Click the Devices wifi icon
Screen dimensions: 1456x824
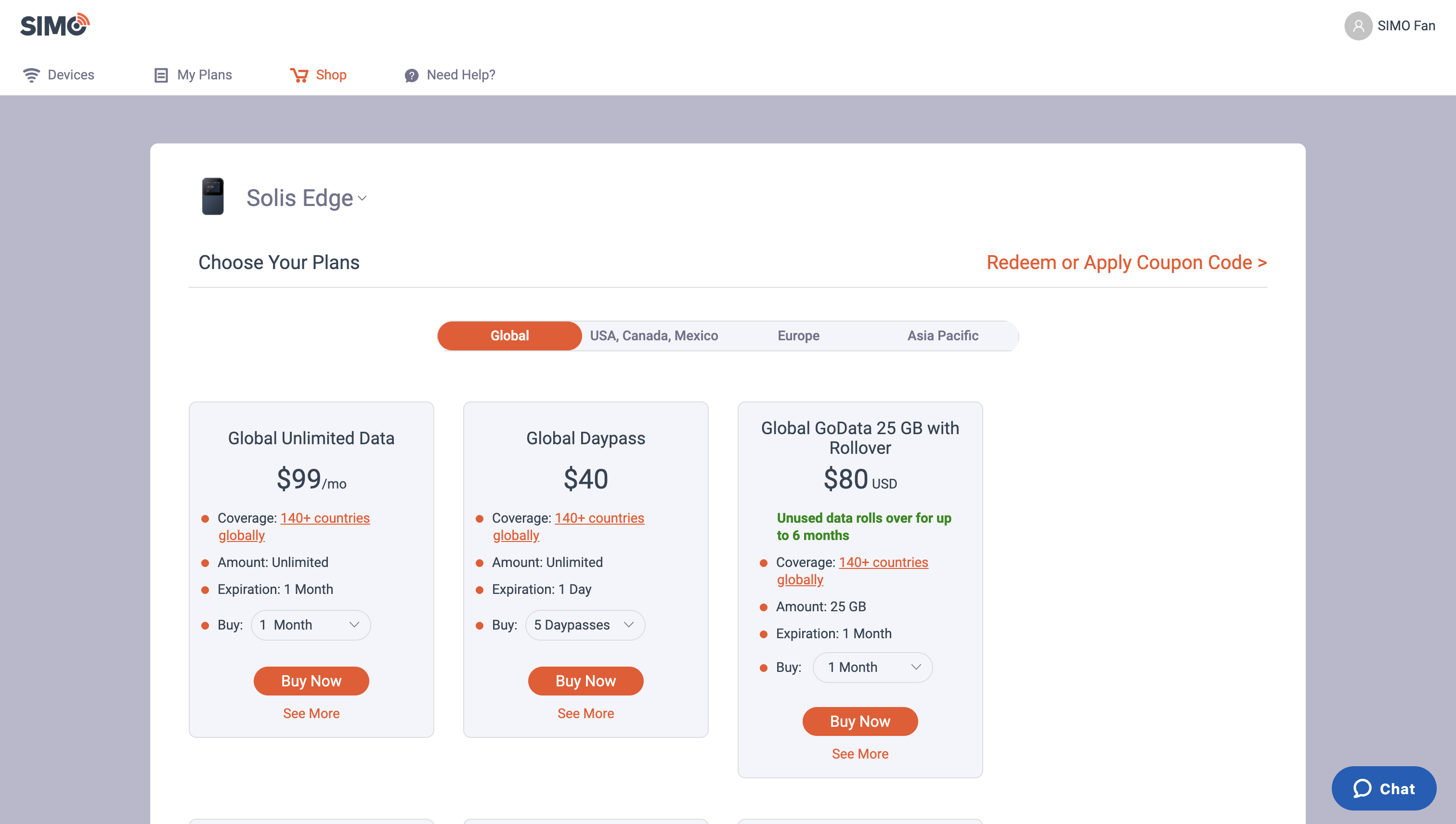(x=32, y=75)
